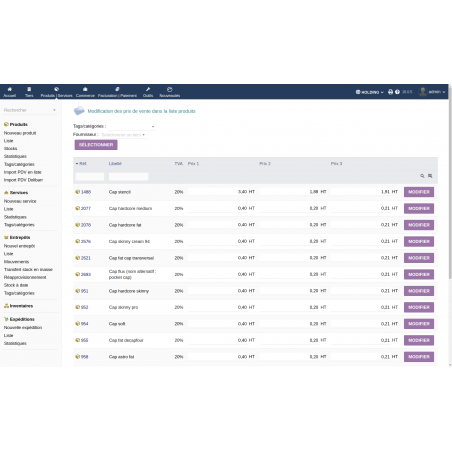Screen dimensions: 452x452
Task: Click the SÉLECTIONNER button
Action: click(x=96, y=145)
